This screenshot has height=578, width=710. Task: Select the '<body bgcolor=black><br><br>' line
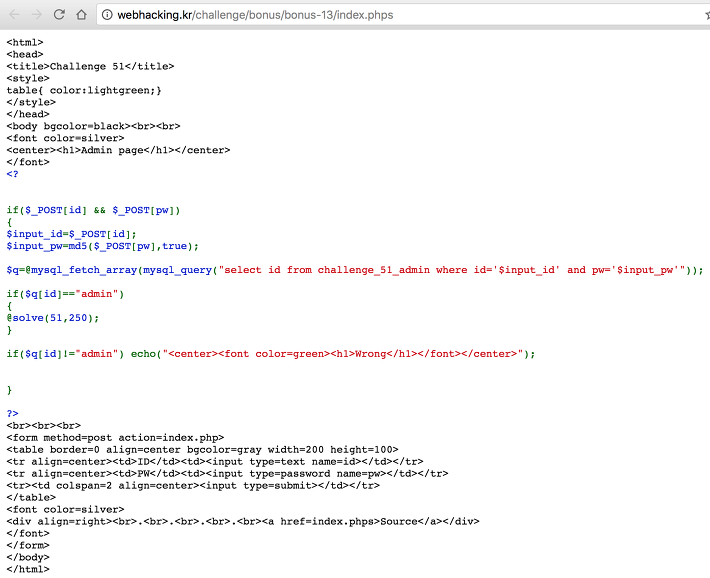click(93, 126)
